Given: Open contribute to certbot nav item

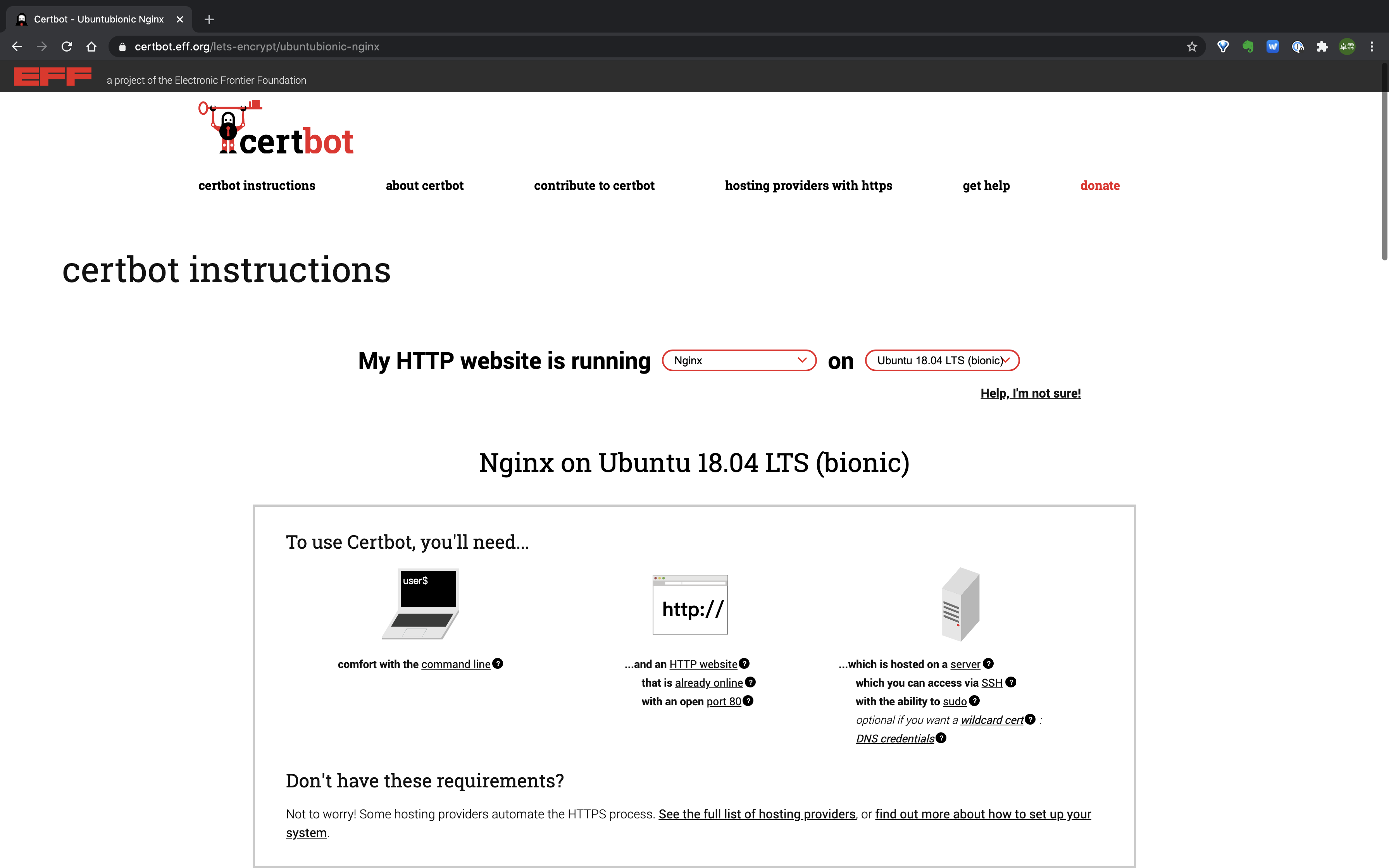Looking at the screenshot, I should pos(594,186).
